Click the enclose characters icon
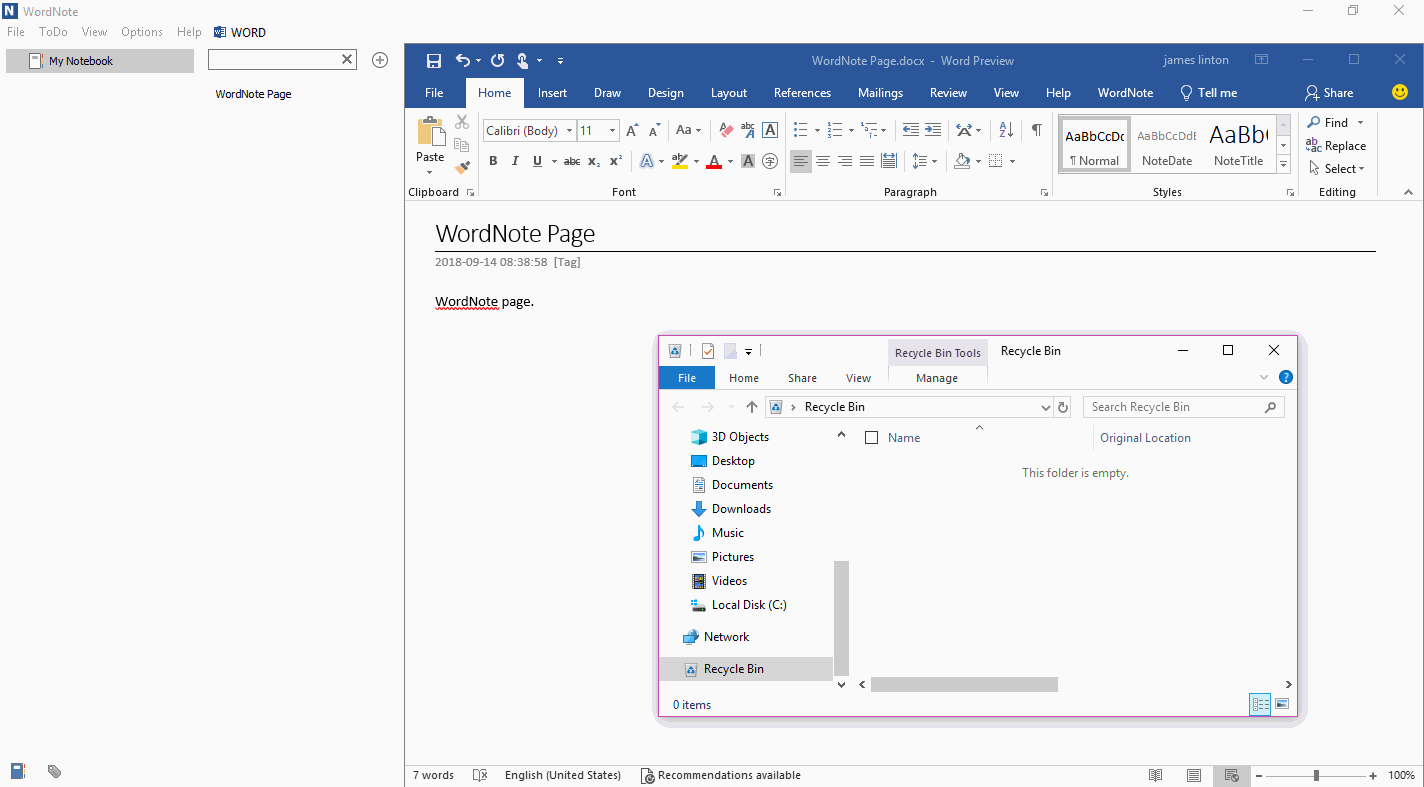This screenshot has width=1424, height=787. (x=770, y=161)
